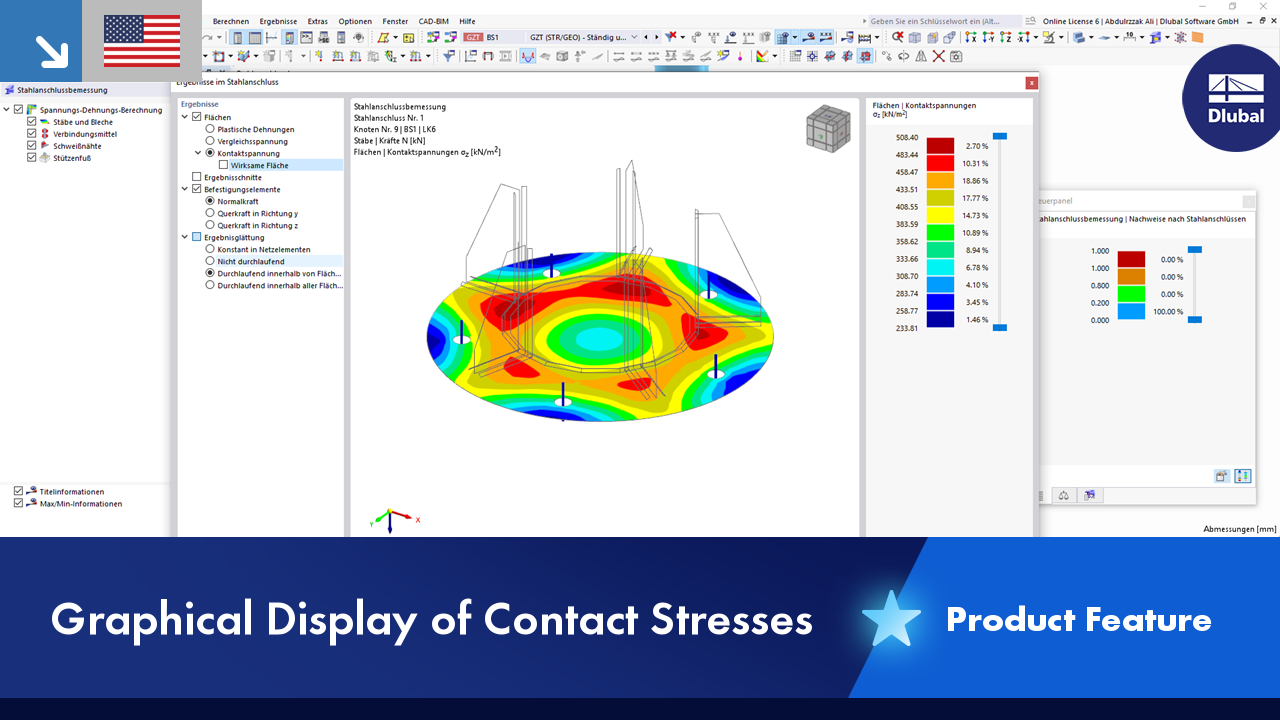Collapse the Befestigungselemente section

click(x=184, y=189)
